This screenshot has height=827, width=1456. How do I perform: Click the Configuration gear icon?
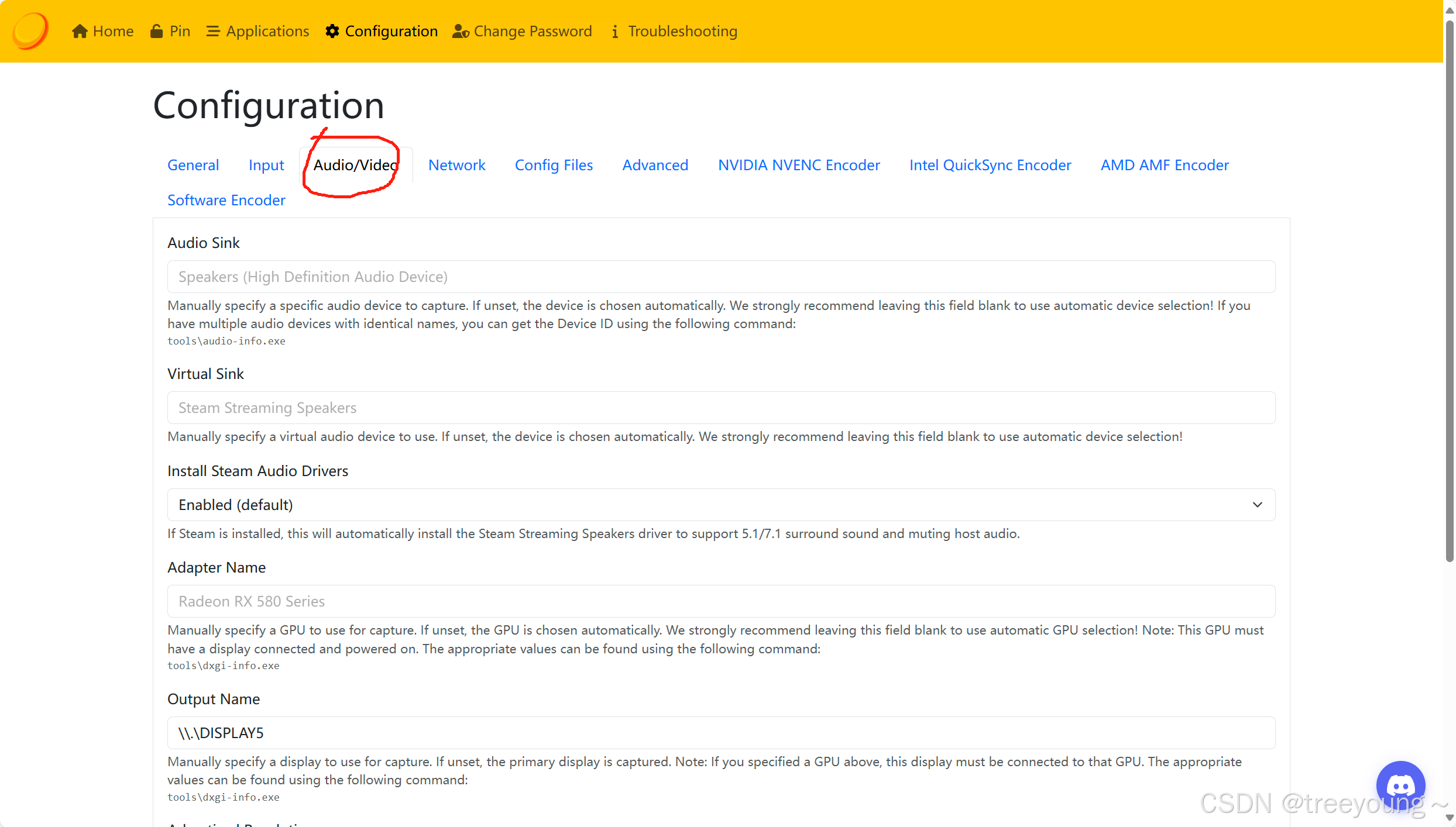pyautogui.click(x=332, y=31)
